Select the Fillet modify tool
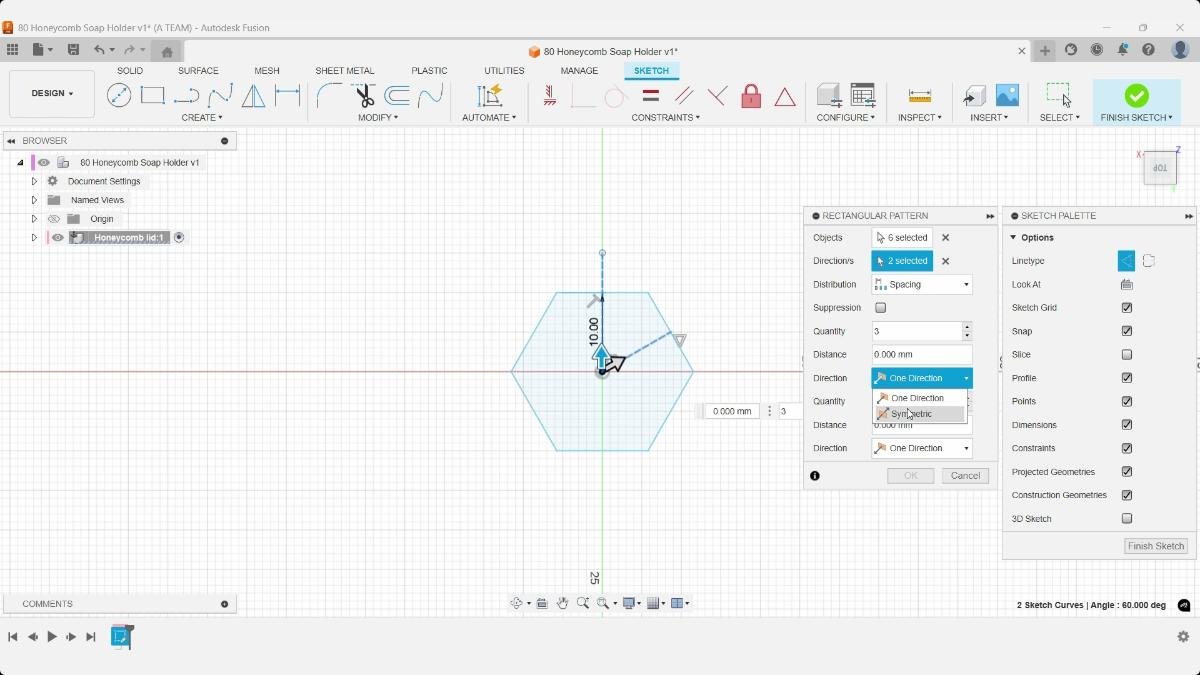This screenshot has height=675, width=1200. point(330,95)
